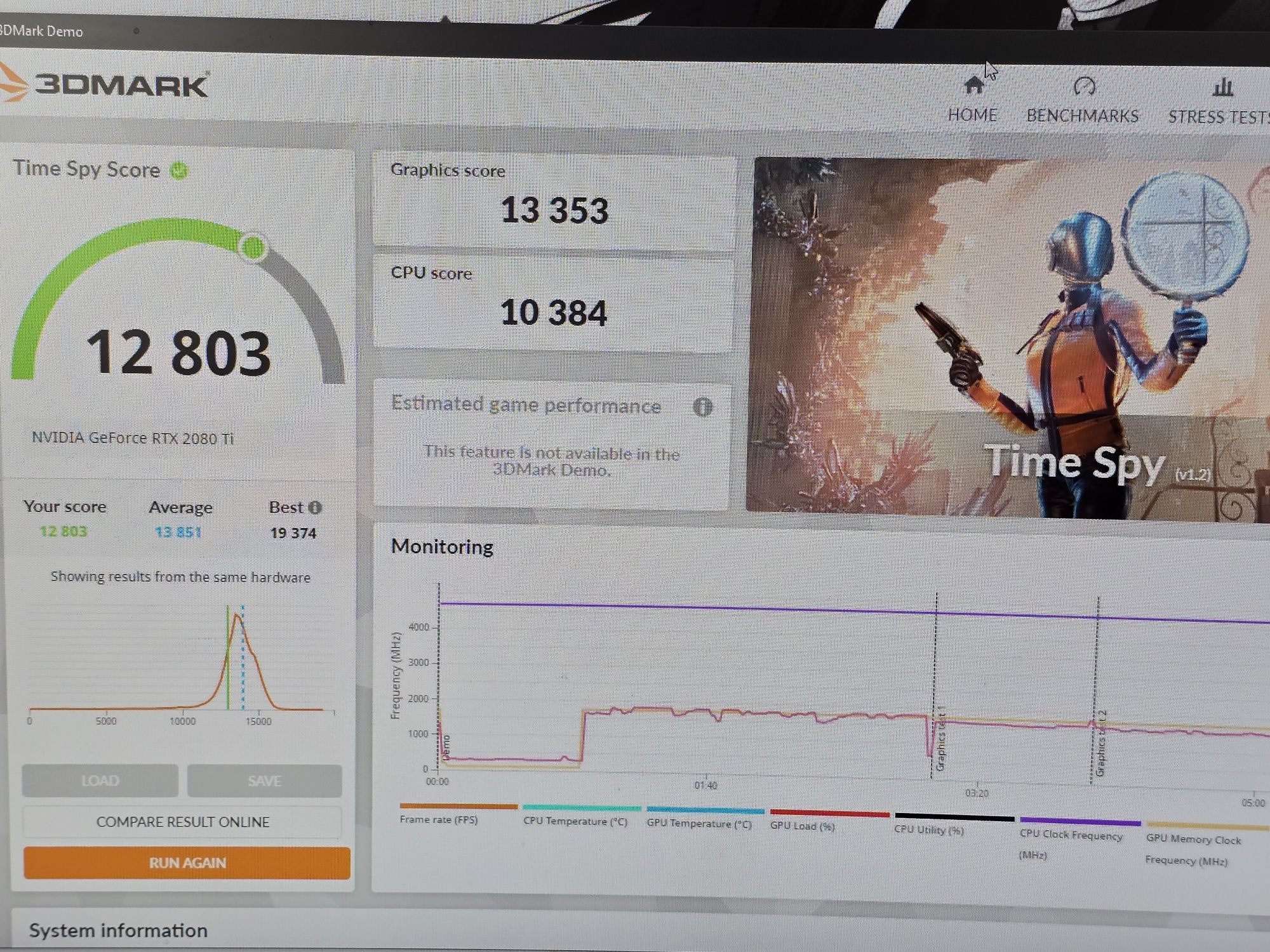Click 'Showing results from the same hardware' text
The width and height of the screenshot is (1270, 952).
[180, 577]
